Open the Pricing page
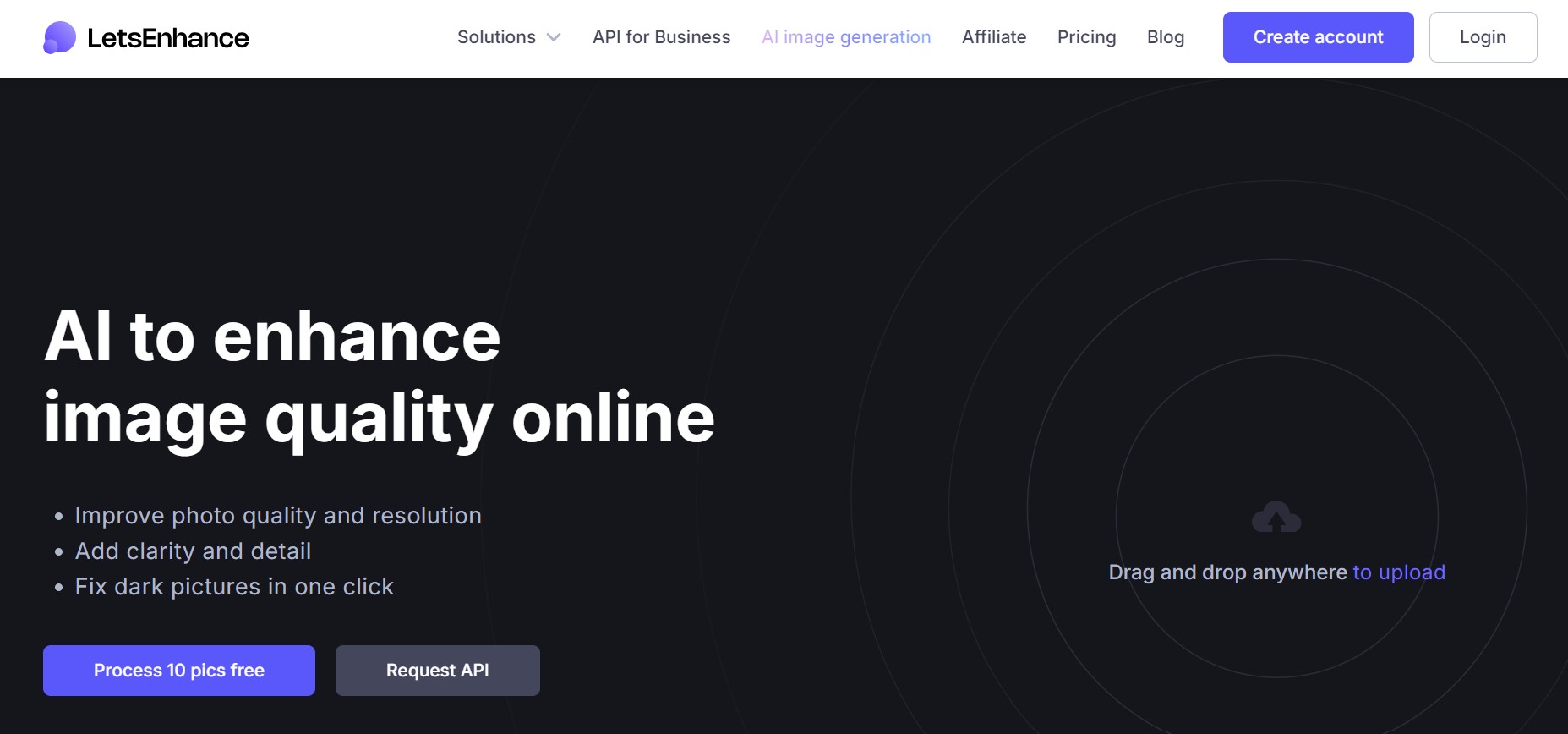The image size is (1568, 734). tap(1086, 37)
